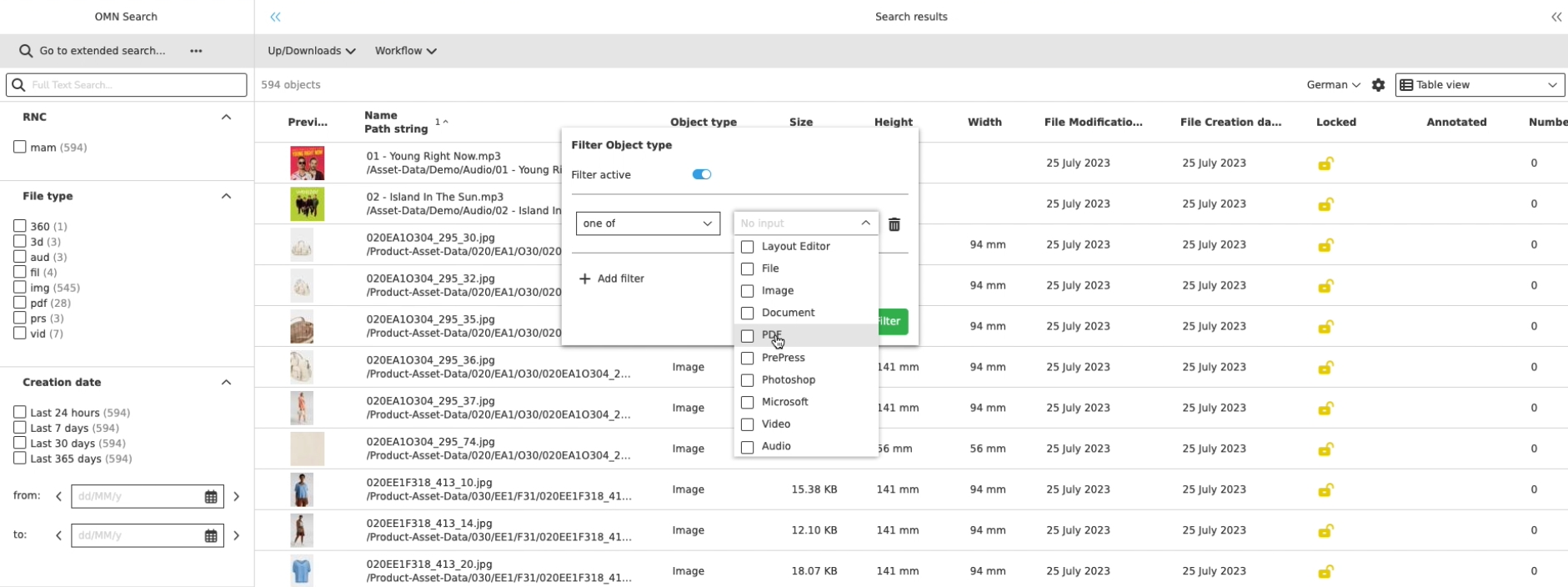Enable Last 7 days creation filter
This screenshot has width=1568, height=587.
[x=20, y=428]
